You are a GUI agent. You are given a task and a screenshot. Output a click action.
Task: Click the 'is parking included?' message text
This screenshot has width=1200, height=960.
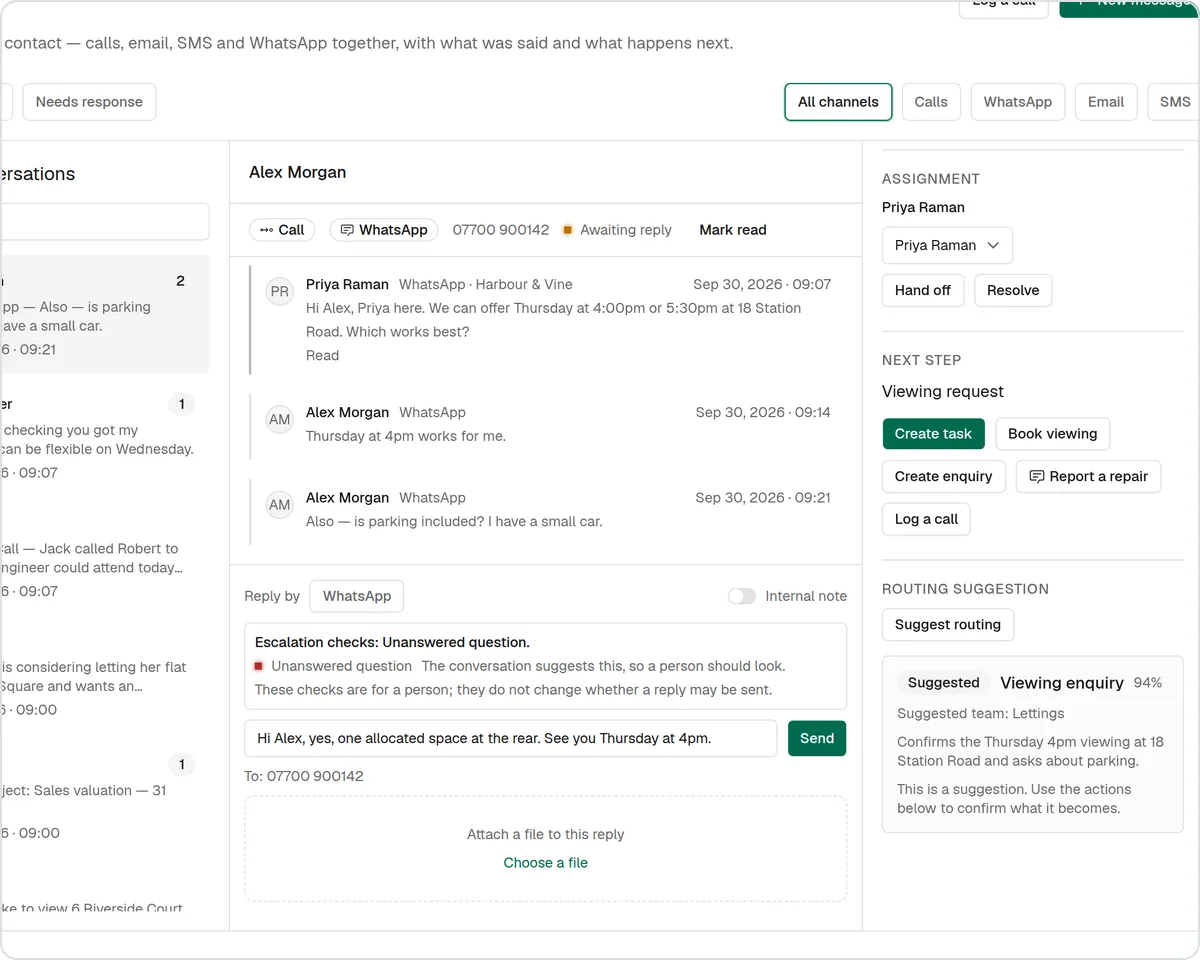pos(454,521)
